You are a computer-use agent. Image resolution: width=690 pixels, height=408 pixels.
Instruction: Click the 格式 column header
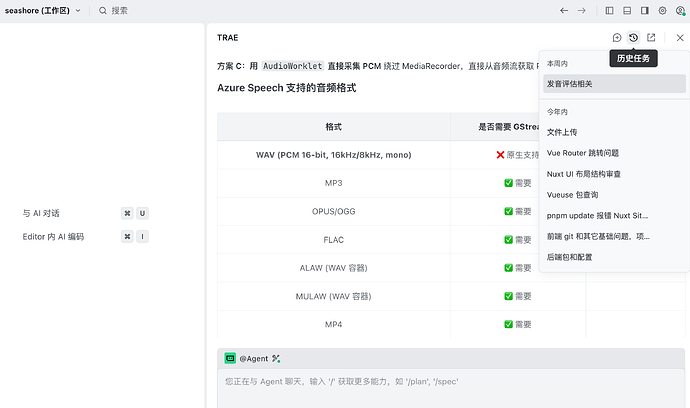(x=334, y=127)
